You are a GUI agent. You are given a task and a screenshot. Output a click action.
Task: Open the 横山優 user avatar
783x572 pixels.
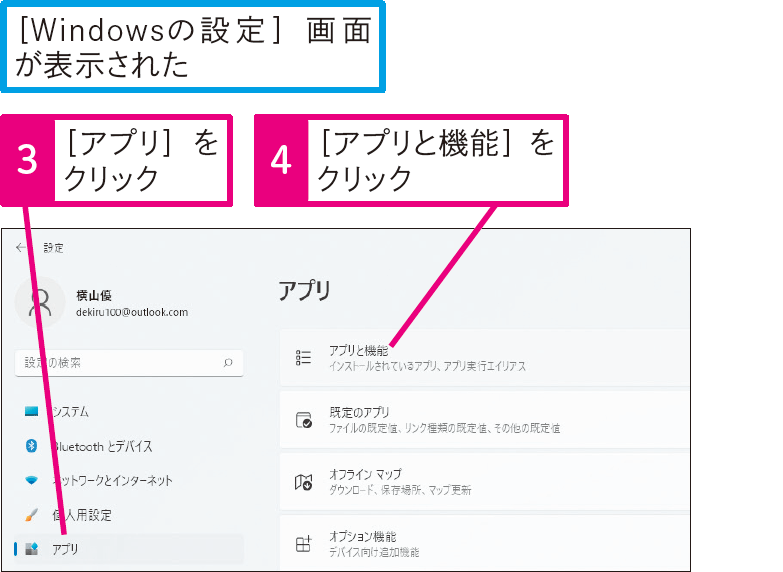[40, 302]
